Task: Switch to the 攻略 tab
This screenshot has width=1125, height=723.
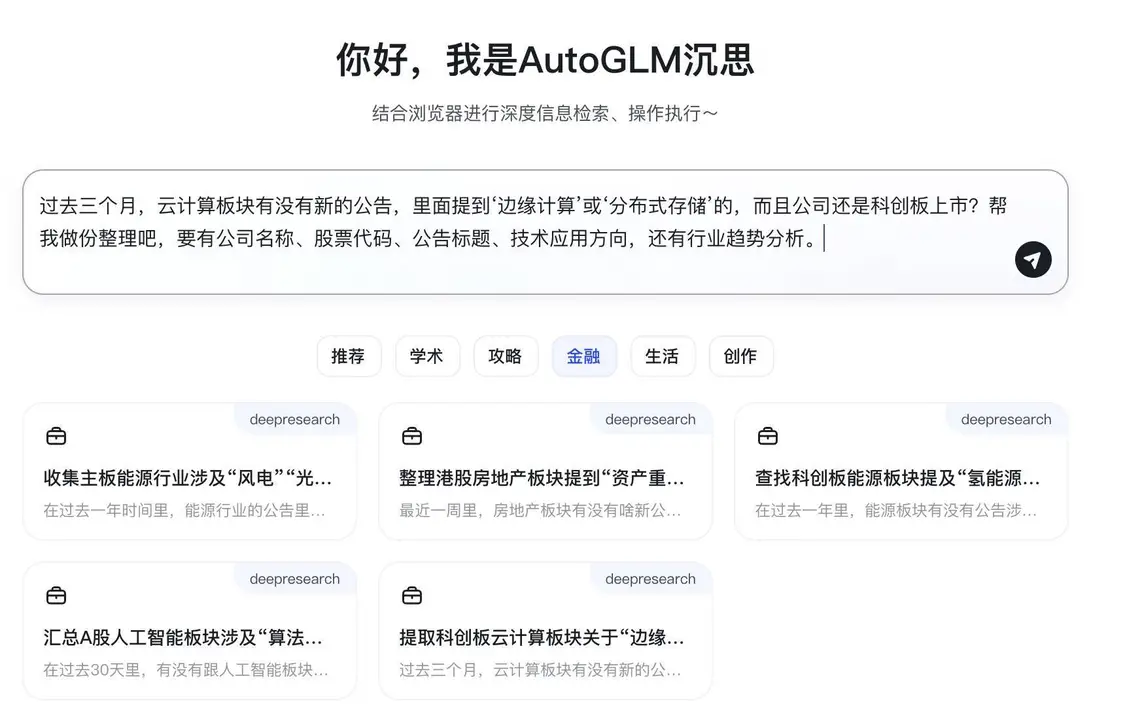Action: coord(505,356)
